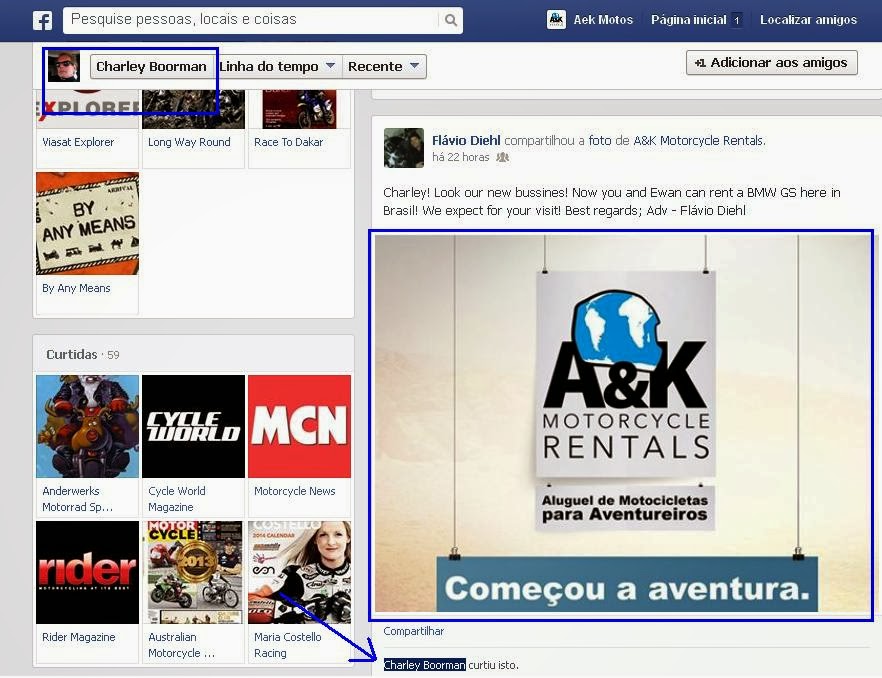The width and height of the screenshot is (882, 678).
Task: Click Compartilhar under the post
Action: [413, 631]
